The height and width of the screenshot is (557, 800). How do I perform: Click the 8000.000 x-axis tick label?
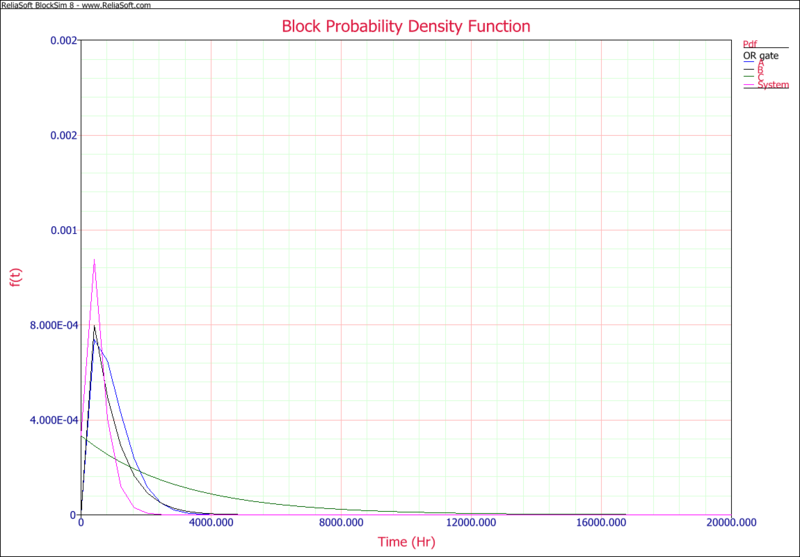coord(341,524)
